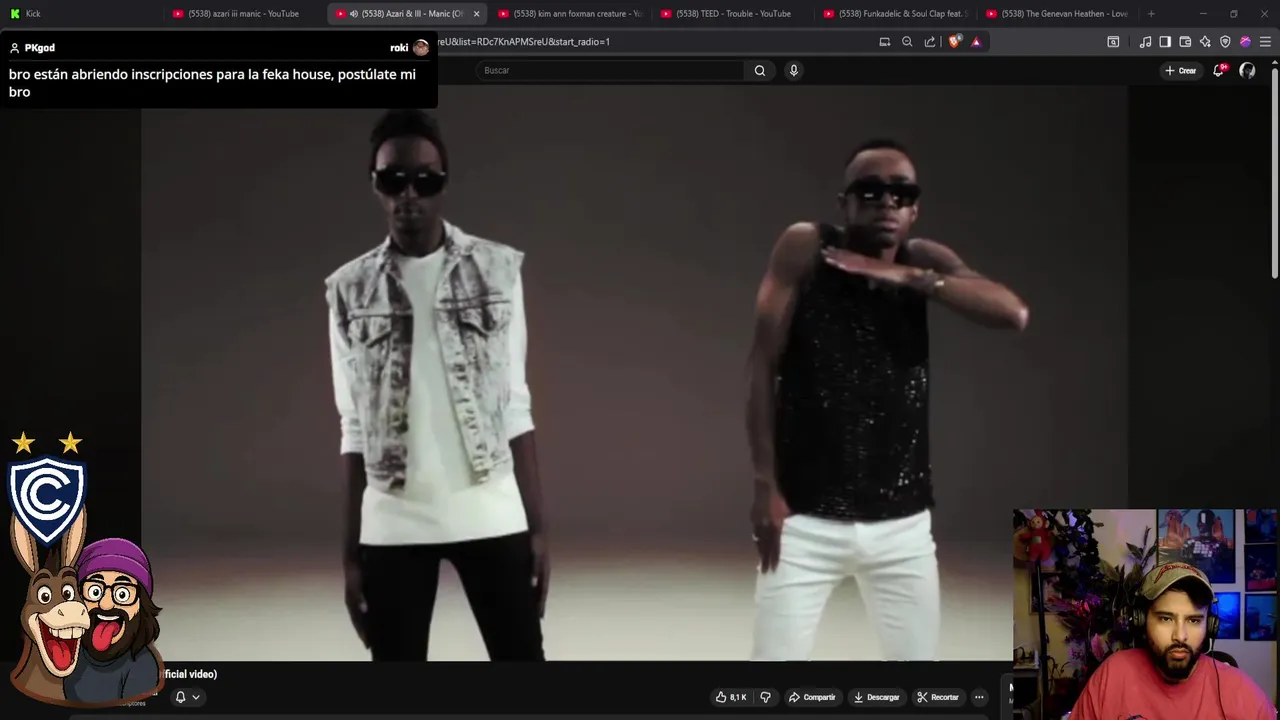
Task: Switch to the azari iii manic tab
Action: 243,14
